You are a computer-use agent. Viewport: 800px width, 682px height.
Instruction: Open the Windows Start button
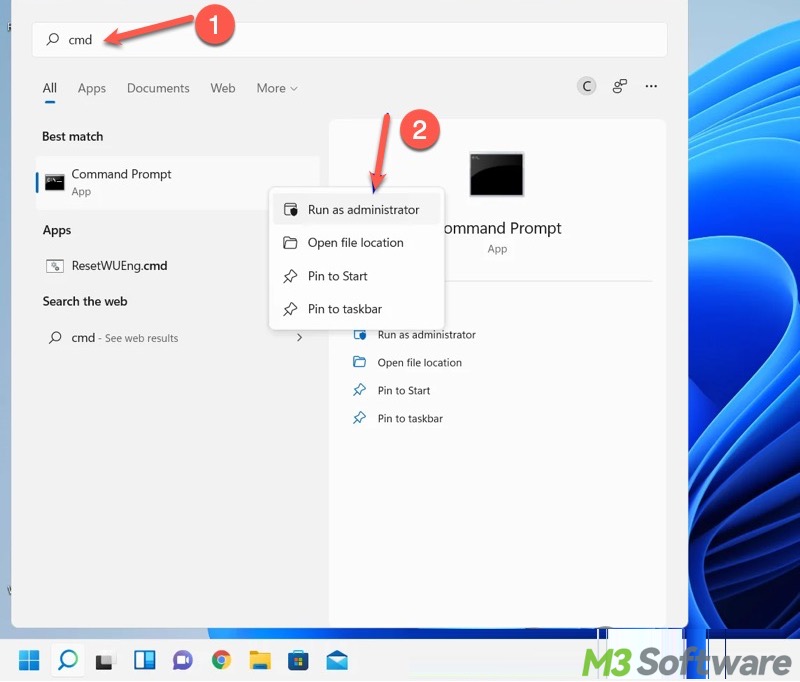click(x=29, y=660)
